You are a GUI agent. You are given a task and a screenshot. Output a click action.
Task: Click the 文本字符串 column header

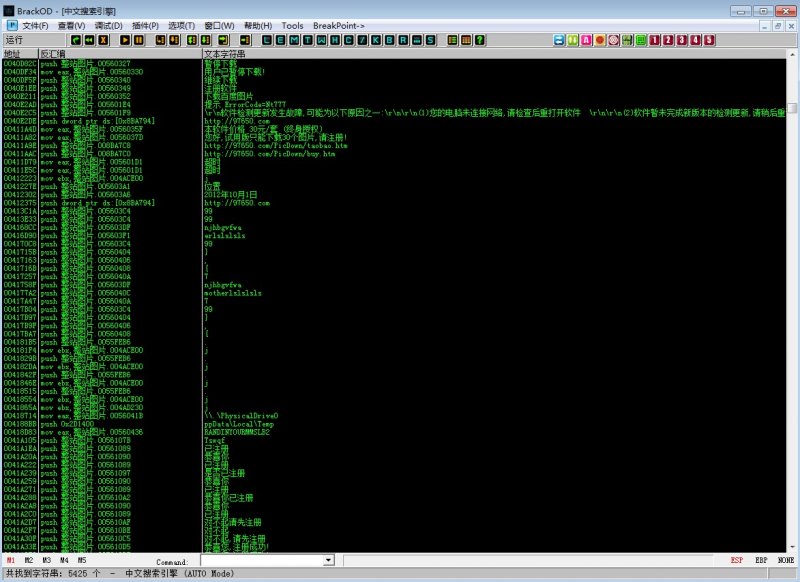click(x=494, y=54)
